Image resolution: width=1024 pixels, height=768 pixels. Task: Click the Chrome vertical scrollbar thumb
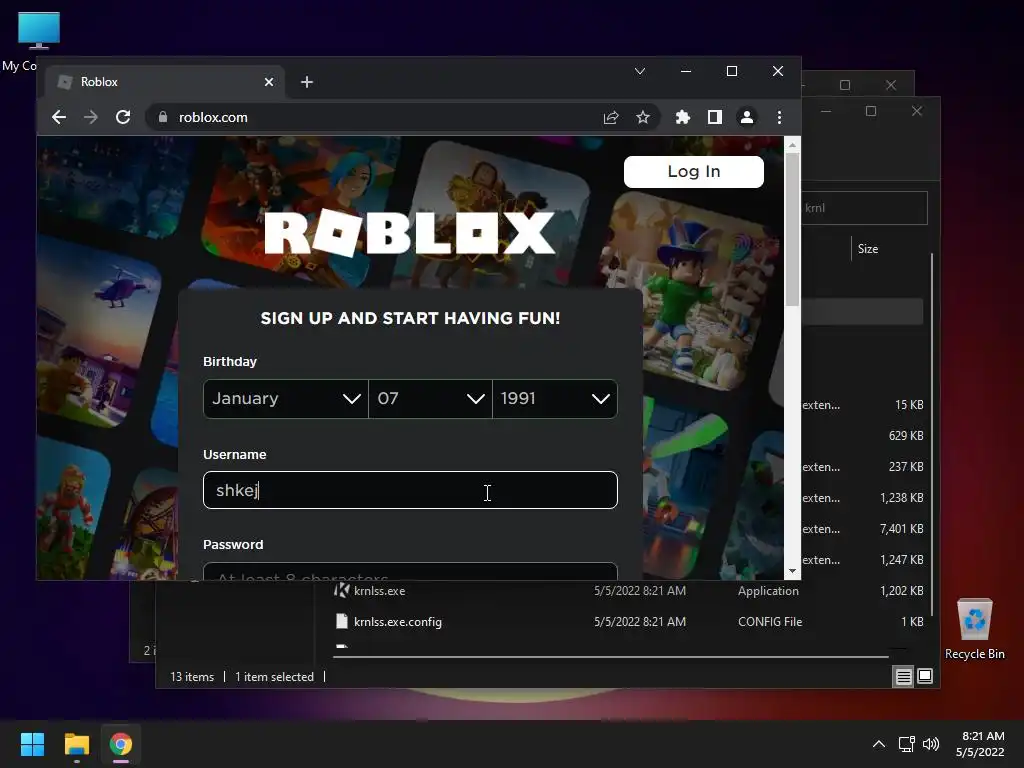tap(792, 229)
